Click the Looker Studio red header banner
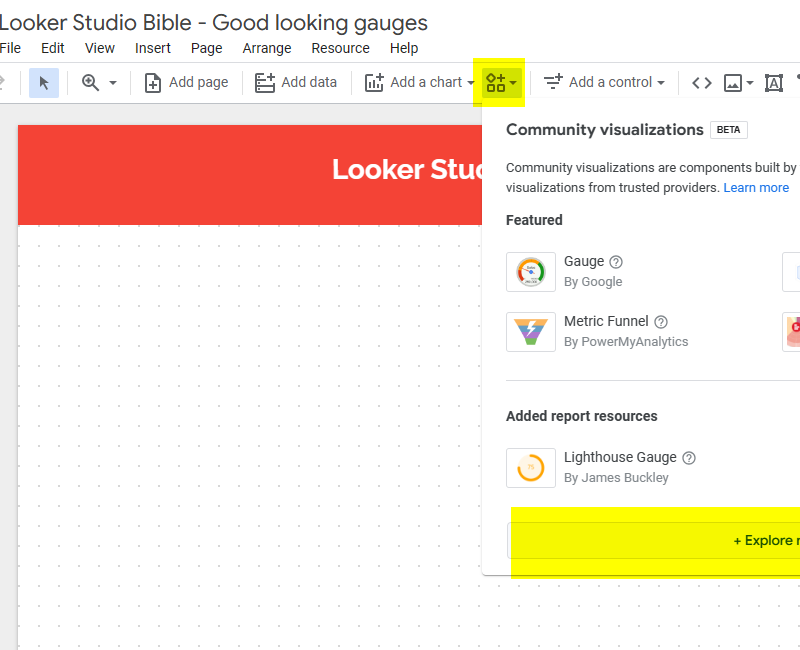This screenshot has height=650, width=800. (250, 174)
